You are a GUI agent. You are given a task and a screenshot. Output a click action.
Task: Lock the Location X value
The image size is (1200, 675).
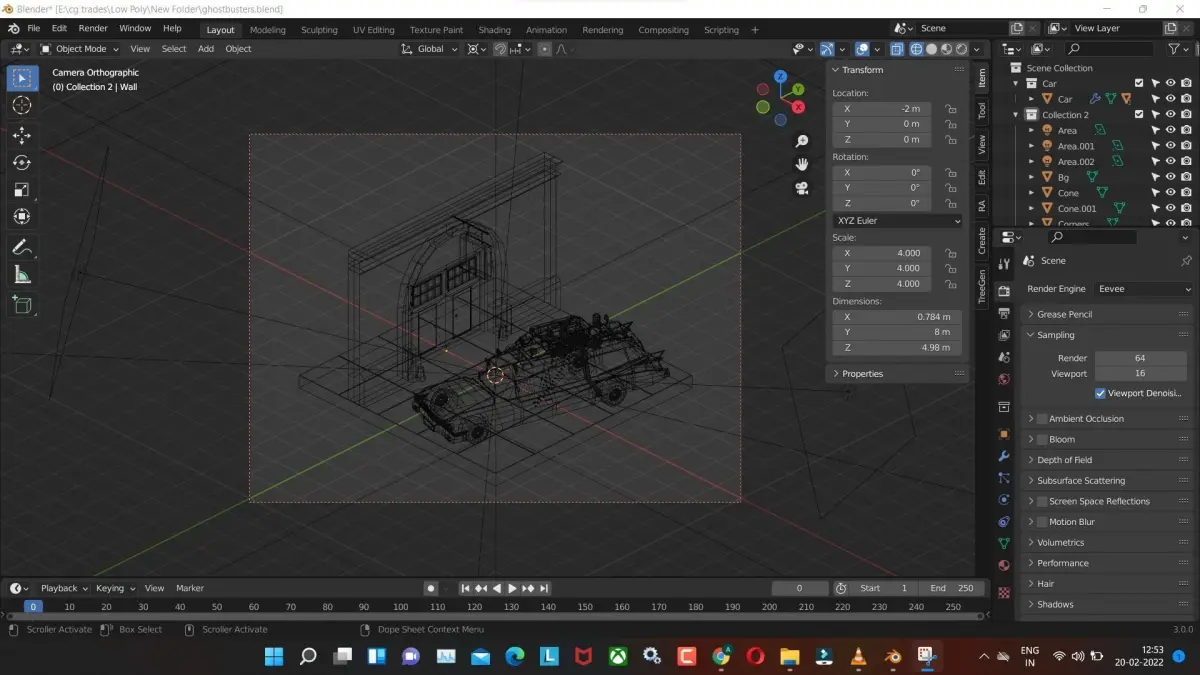pos(951,109)
